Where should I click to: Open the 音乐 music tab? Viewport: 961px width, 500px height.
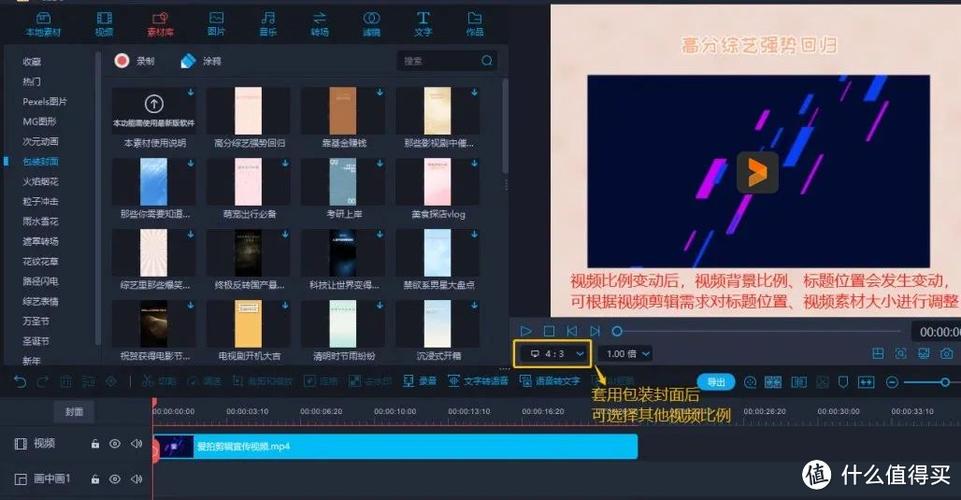click(x=268, y=25)
